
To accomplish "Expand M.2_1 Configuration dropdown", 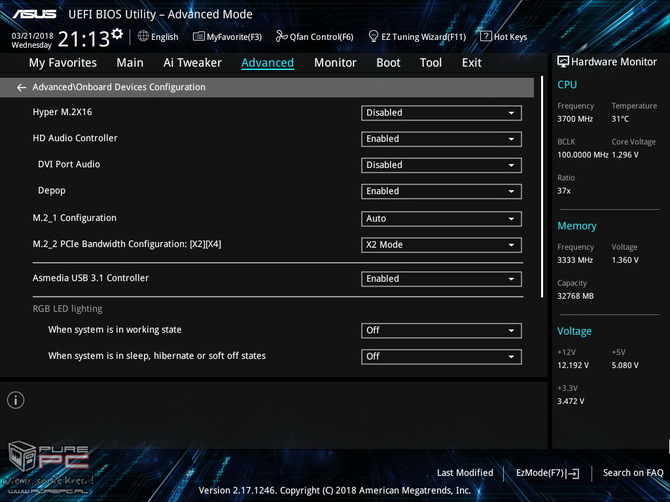I will [441, 219].
